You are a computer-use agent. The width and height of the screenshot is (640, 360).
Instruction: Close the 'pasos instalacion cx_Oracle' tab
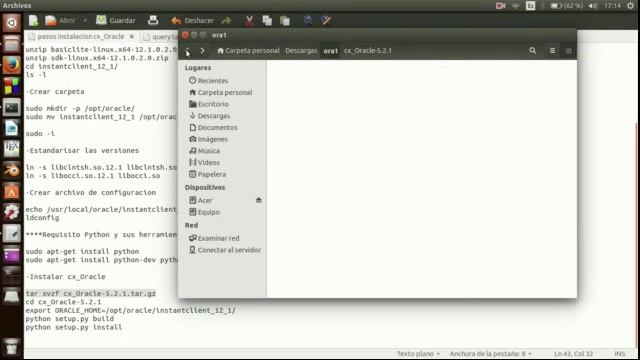(132, 36)
